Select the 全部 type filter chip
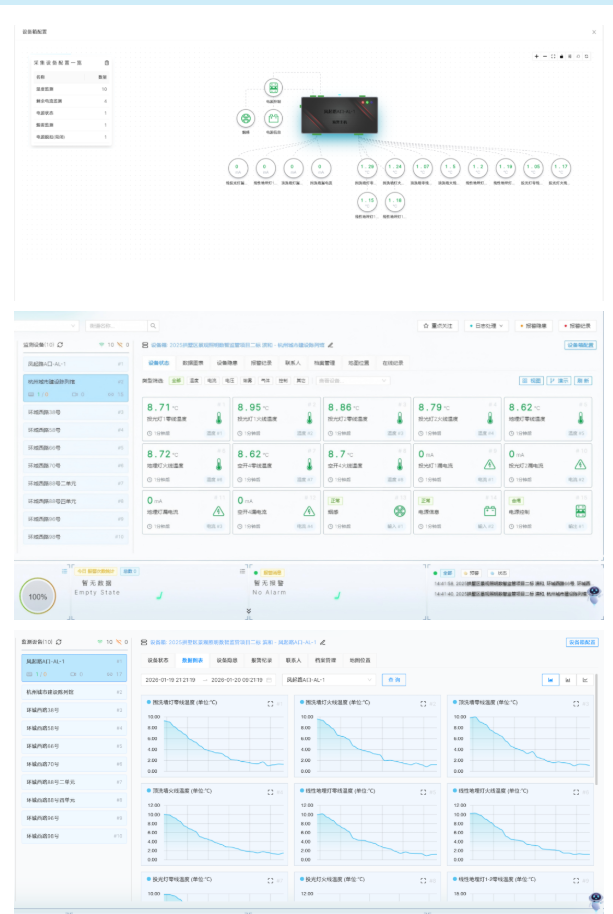This screenshot has height=914, width=613. [x=176, y=380]
